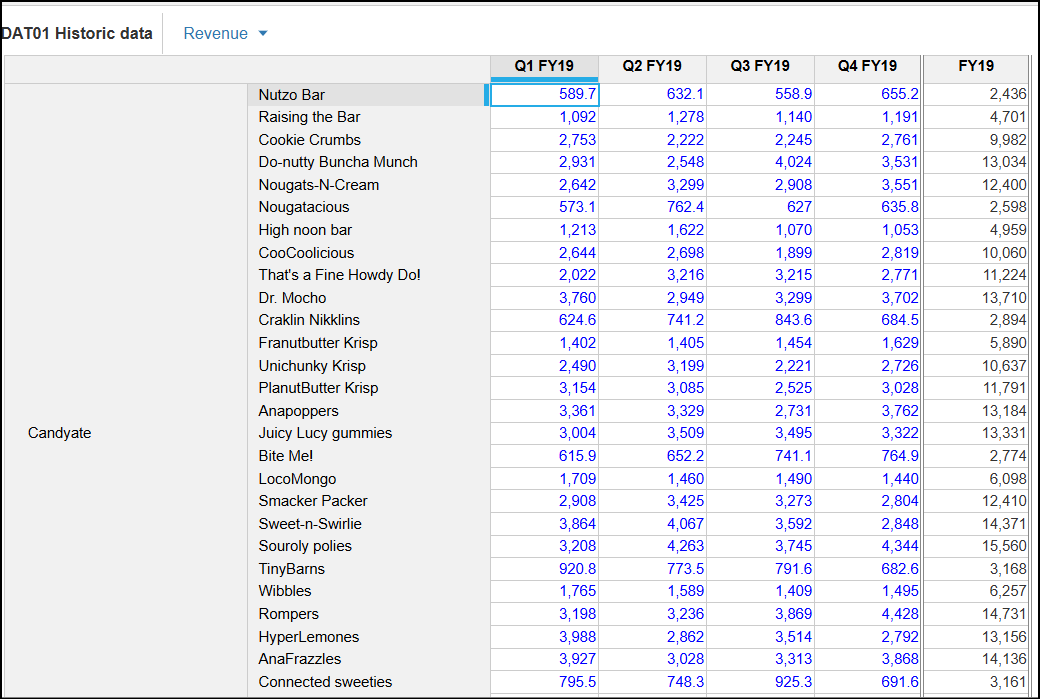This screenshot has width=1040, height=699.
Task: Click Bite Me! Q4 cell 764.9
Action: point(868,456)
